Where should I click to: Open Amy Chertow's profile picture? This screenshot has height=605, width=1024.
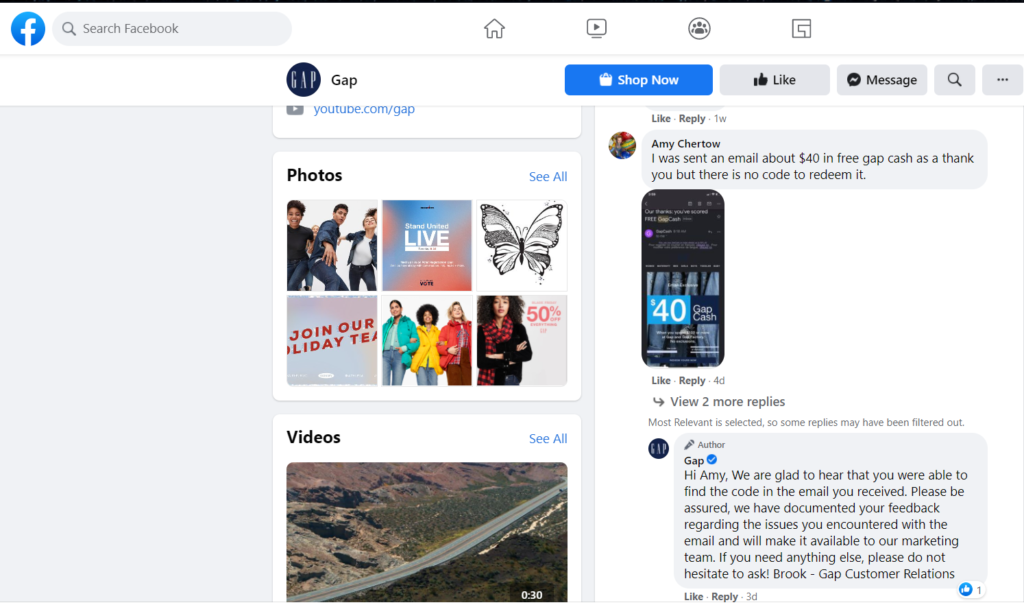pos(622,145)
